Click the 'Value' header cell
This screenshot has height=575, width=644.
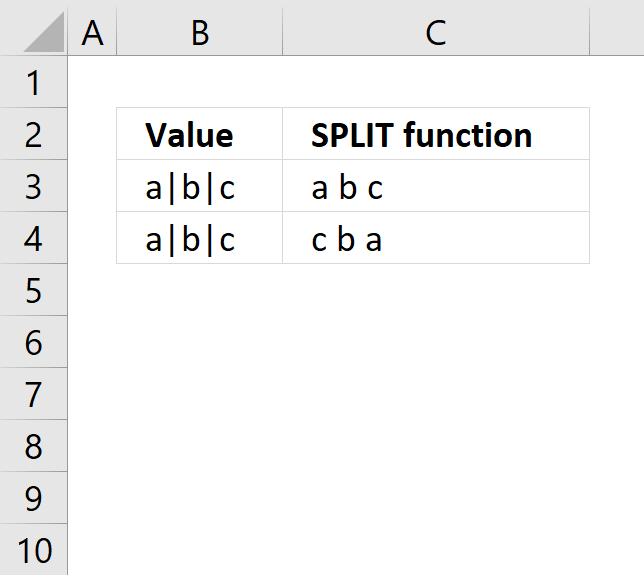click(200, 134)
